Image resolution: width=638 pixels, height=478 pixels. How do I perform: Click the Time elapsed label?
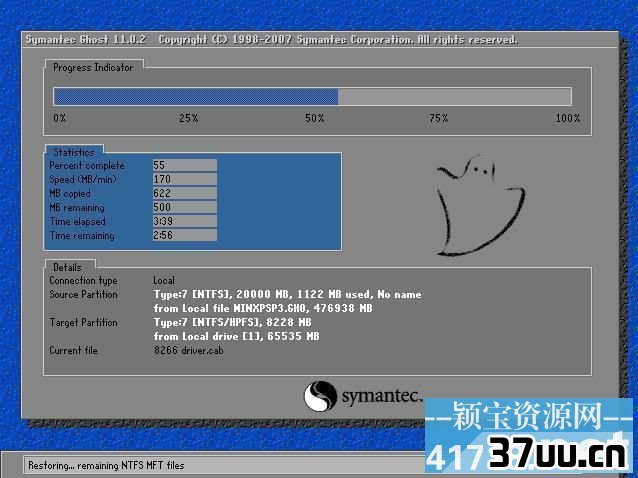[77, 221]
